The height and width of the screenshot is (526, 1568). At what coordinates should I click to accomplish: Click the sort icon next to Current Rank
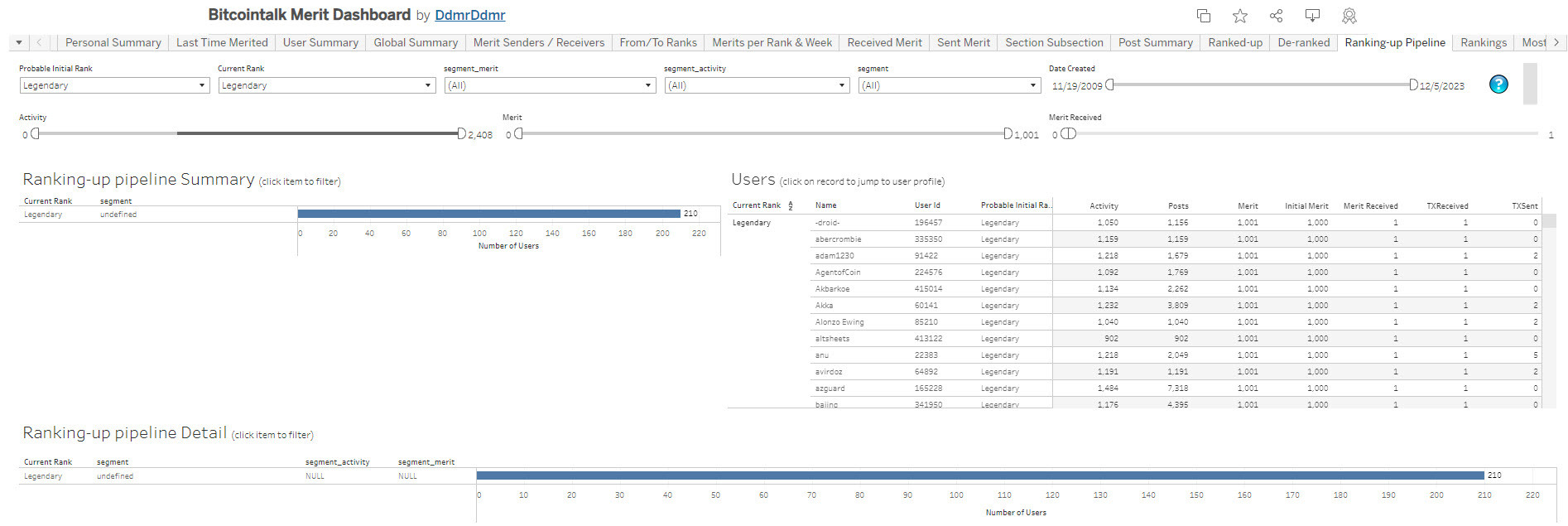791,205
